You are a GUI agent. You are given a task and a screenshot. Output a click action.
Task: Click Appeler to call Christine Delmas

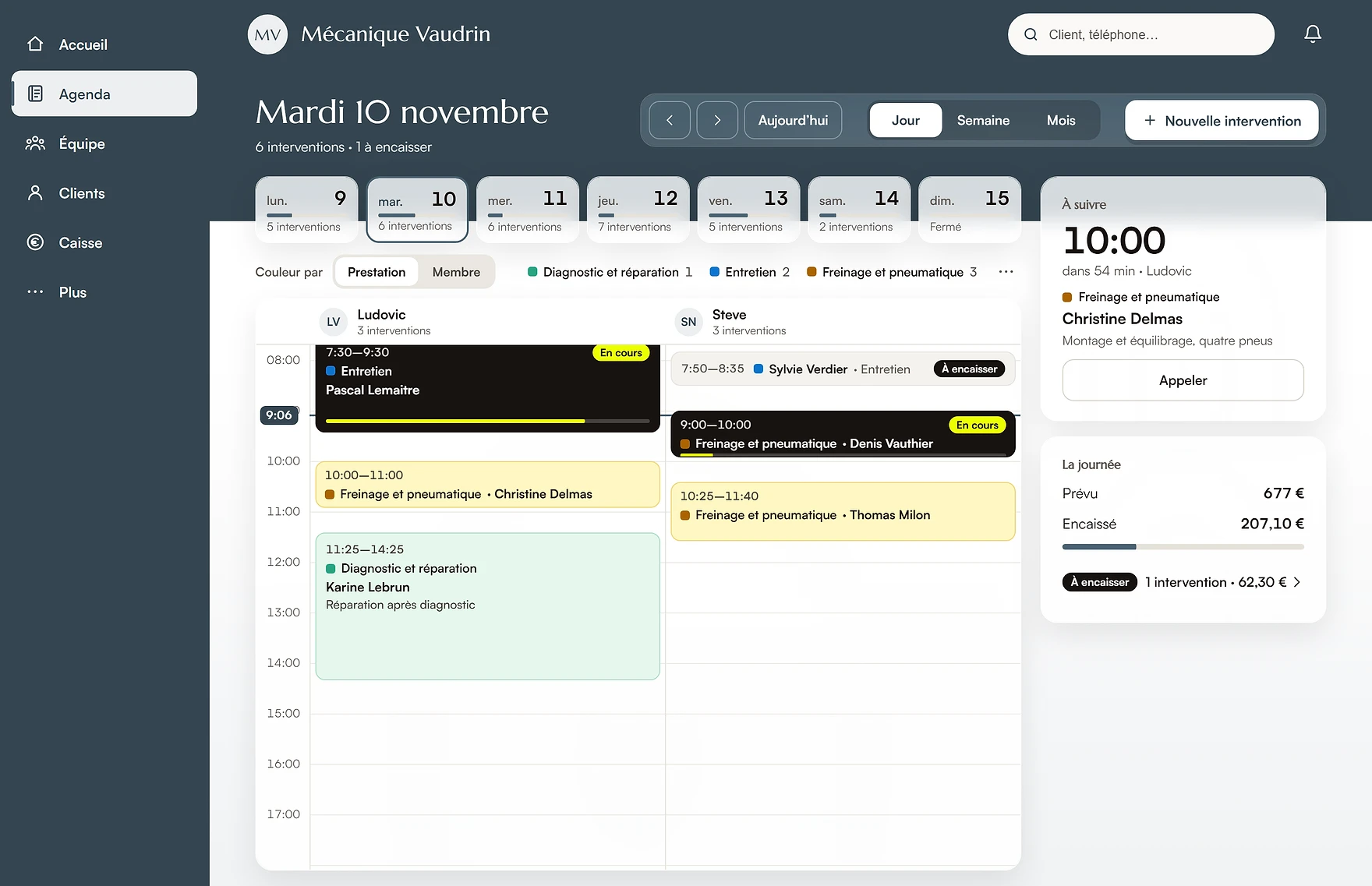tap(1183, 380)
